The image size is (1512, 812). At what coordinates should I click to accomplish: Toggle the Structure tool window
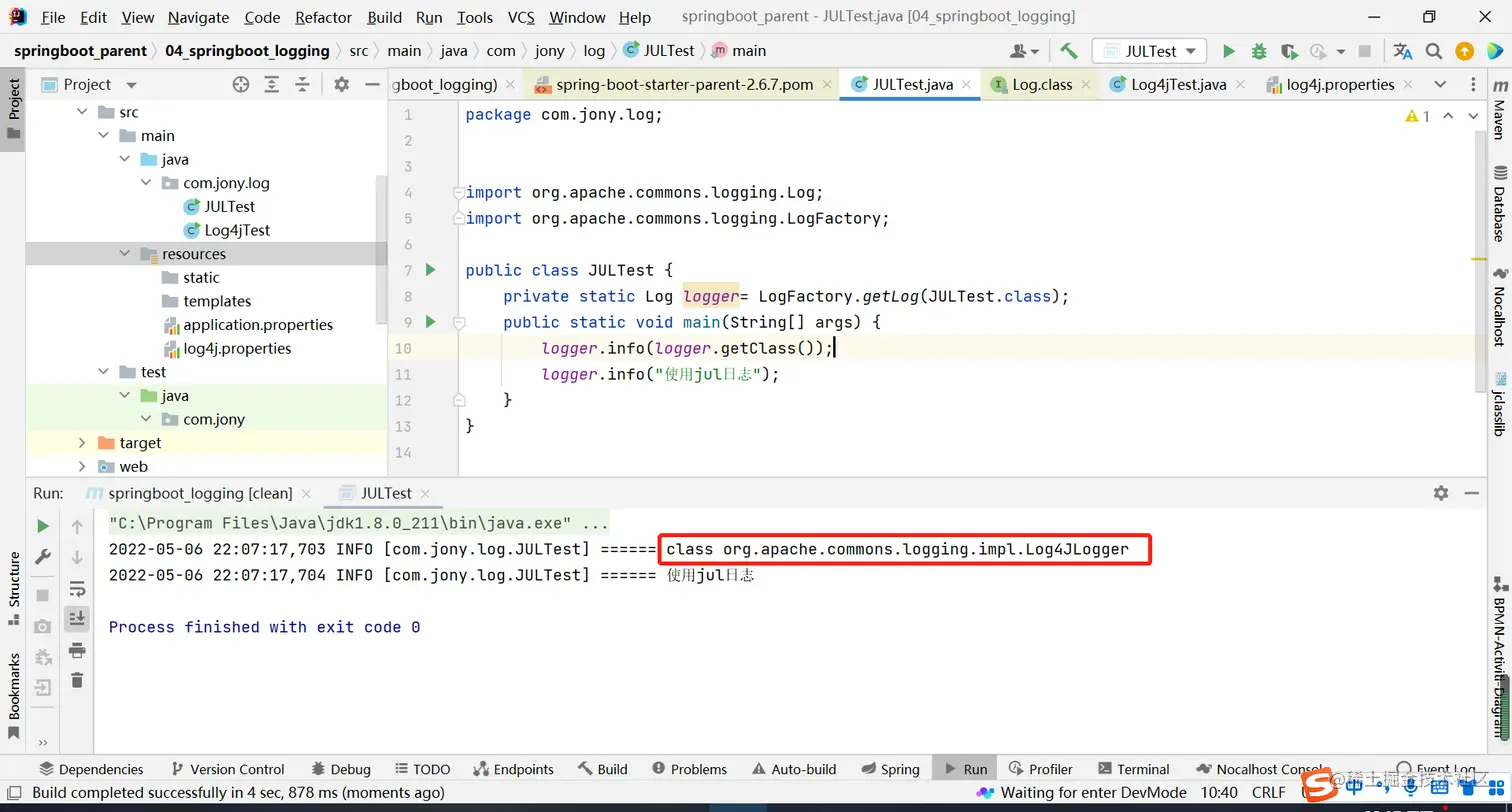pos(14,588)
